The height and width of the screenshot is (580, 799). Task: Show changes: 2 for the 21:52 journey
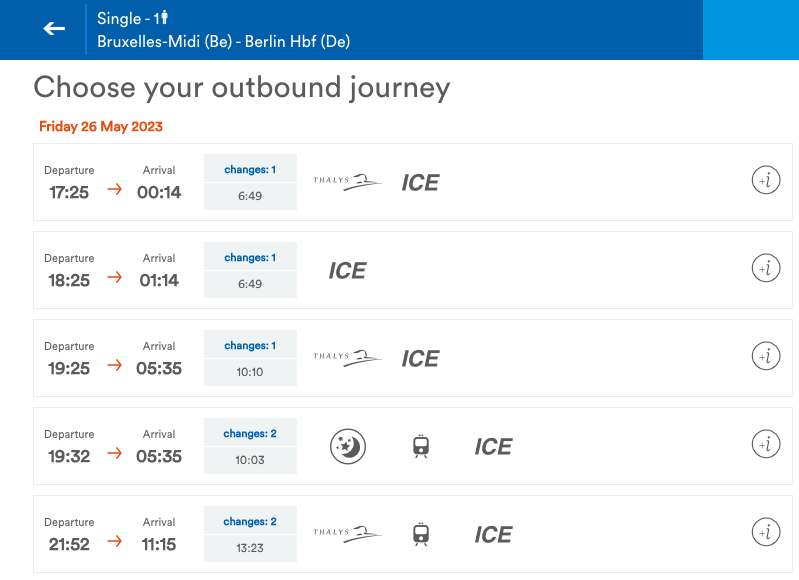click(250, 521)
